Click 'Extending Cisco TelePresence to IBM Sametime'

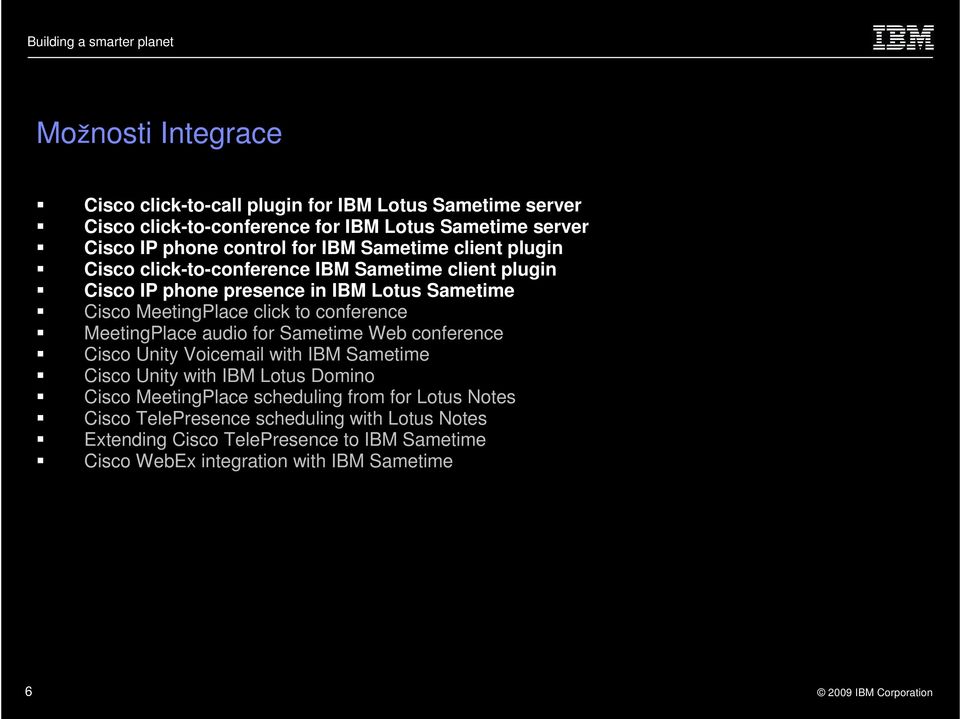[x=285, y=439]
